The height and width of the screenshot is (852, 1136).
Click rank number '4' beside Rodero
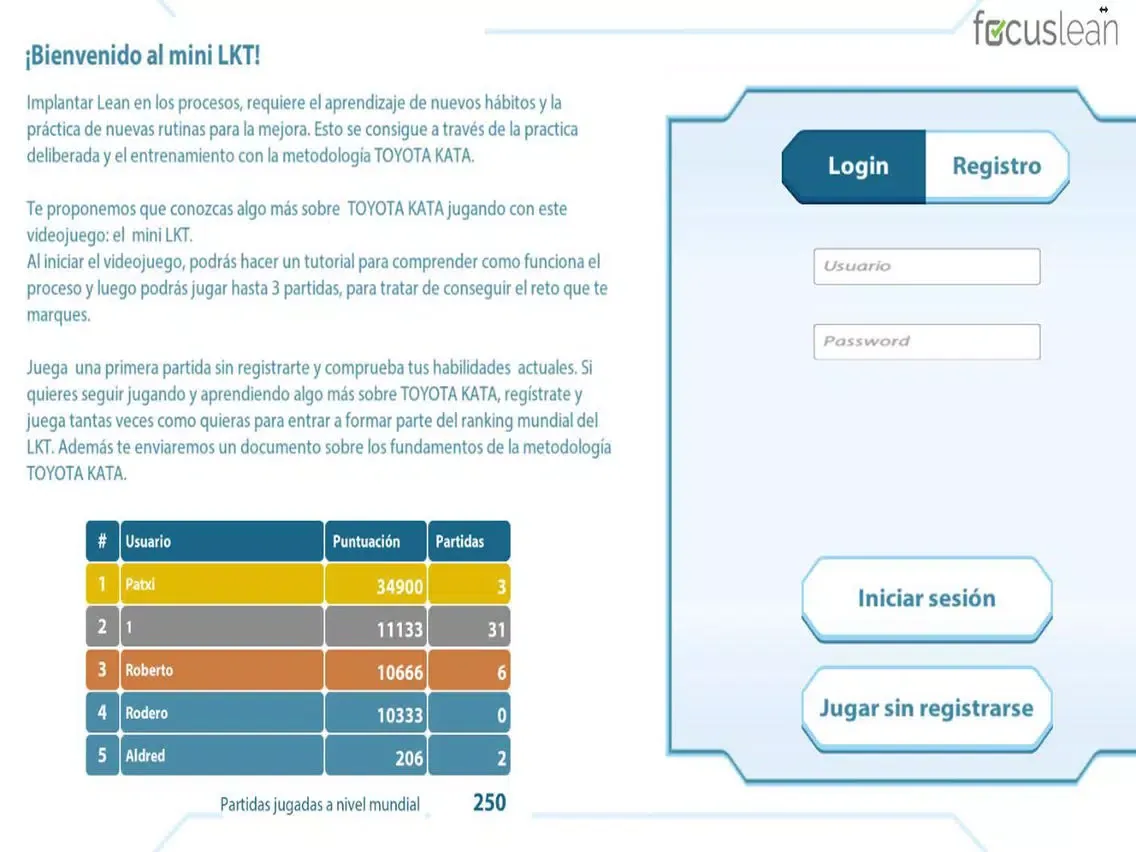pos(102,713)
